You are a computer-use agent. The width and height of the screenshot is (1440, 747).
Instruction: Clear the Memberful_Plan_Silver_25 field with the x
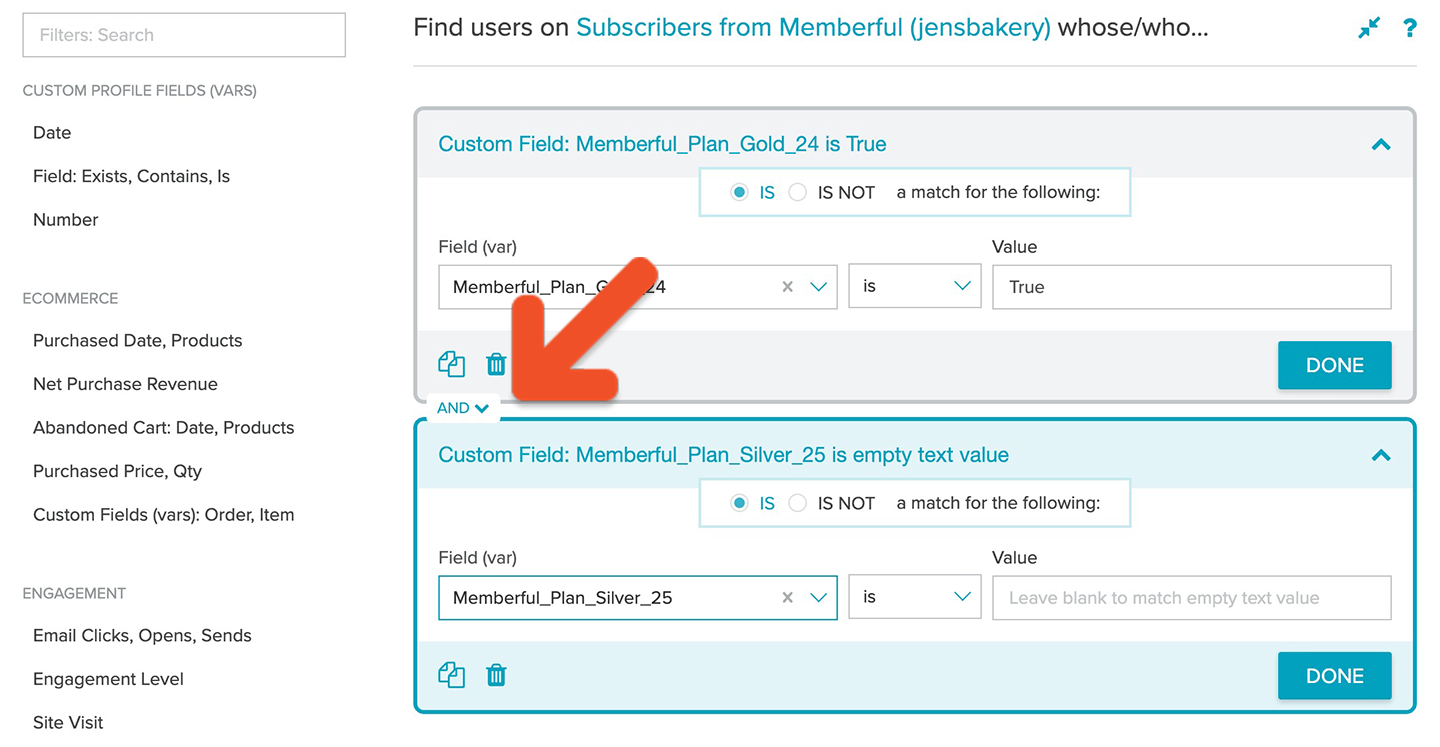[x=787, y=597]
